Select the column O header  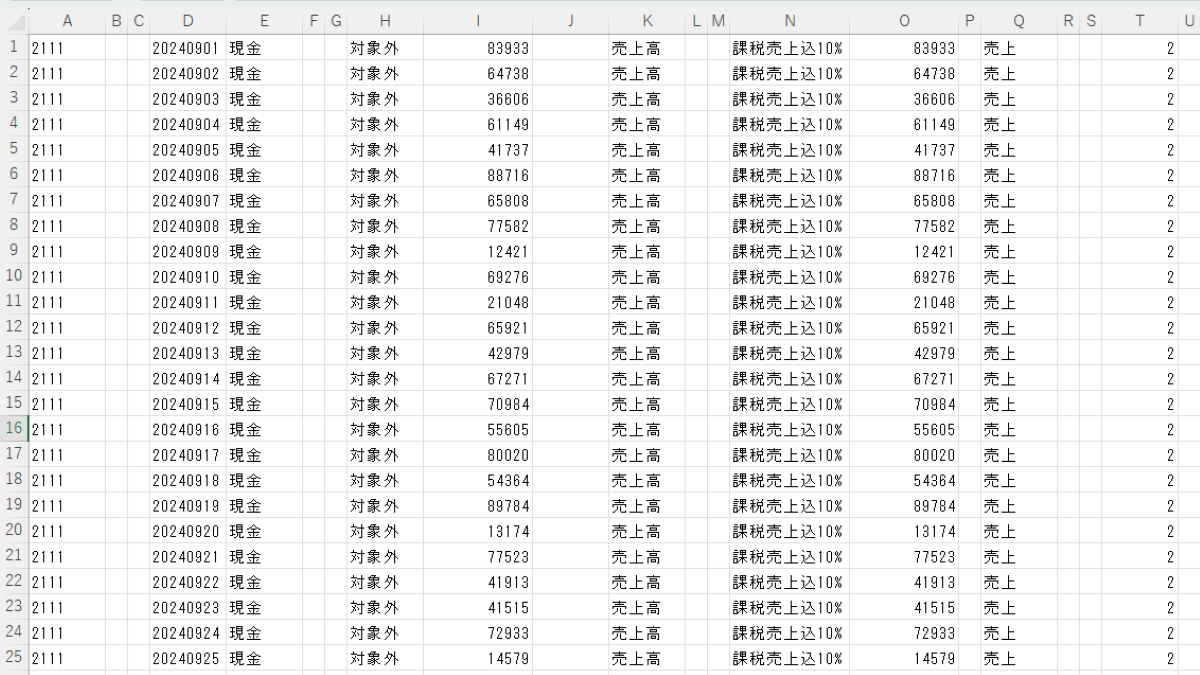click(x=904, y=21)
